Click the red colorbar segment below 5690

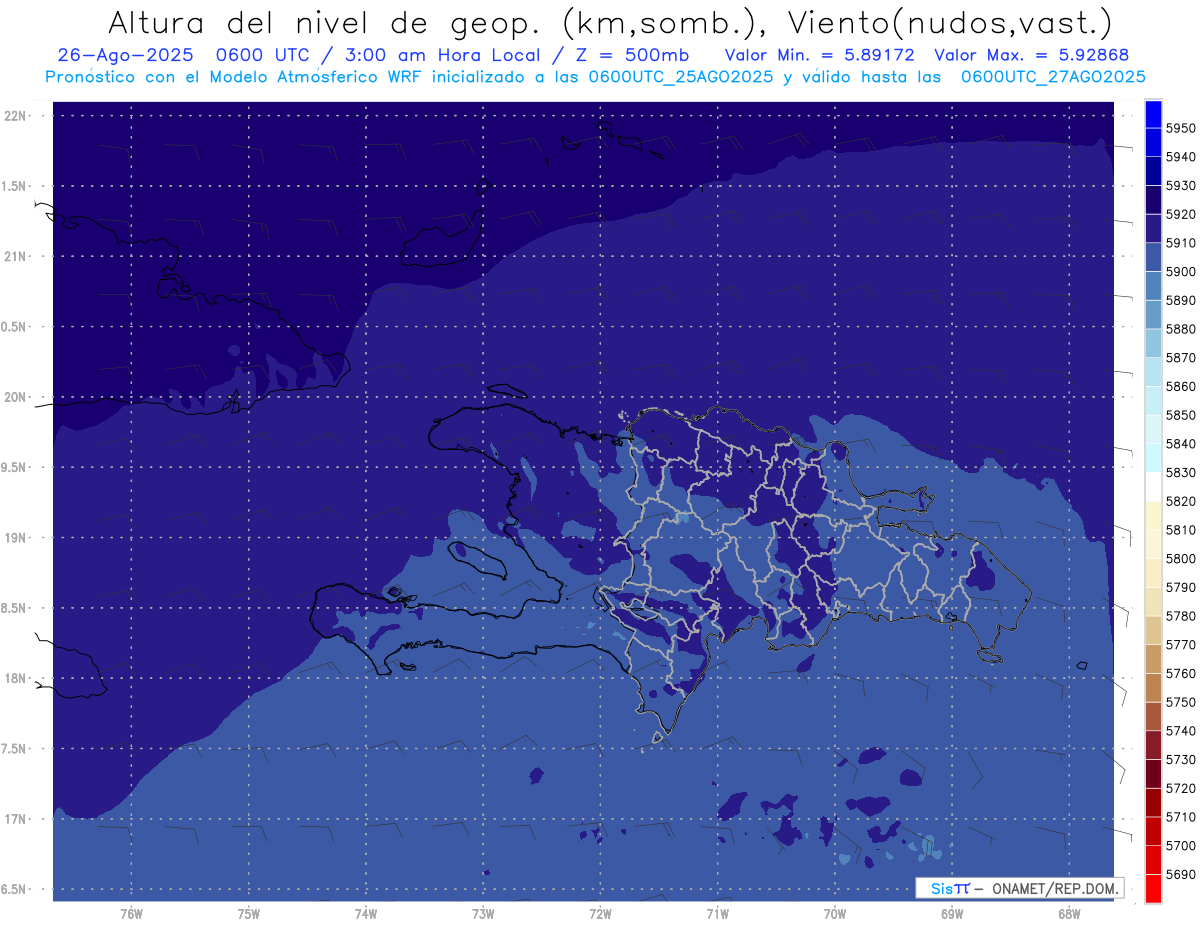click(x=1153, y=888)
